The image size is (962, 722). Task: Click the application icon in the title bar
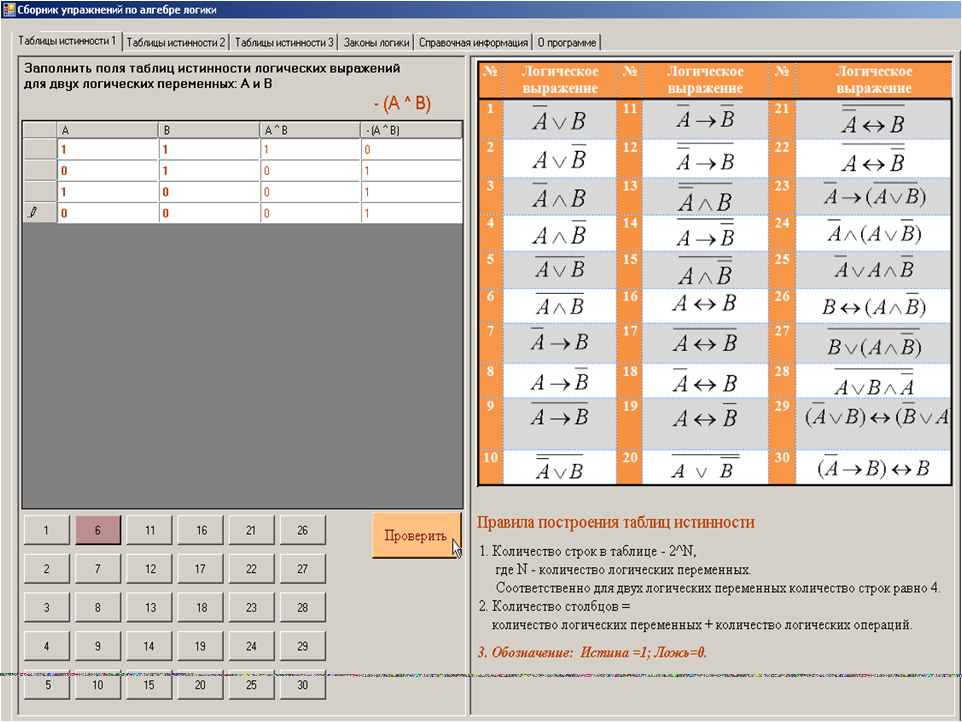click(x=9, y=9)
